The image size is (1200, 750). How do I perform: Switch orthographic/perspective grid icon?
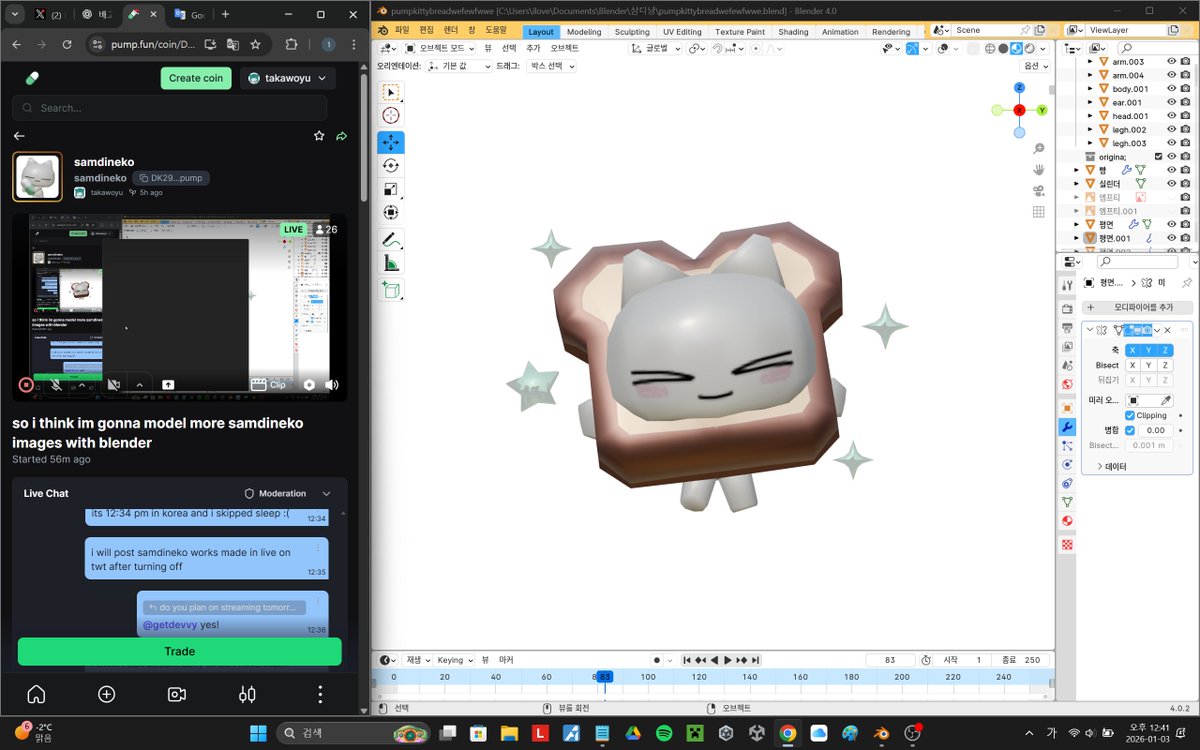(x=1039, y=212)
